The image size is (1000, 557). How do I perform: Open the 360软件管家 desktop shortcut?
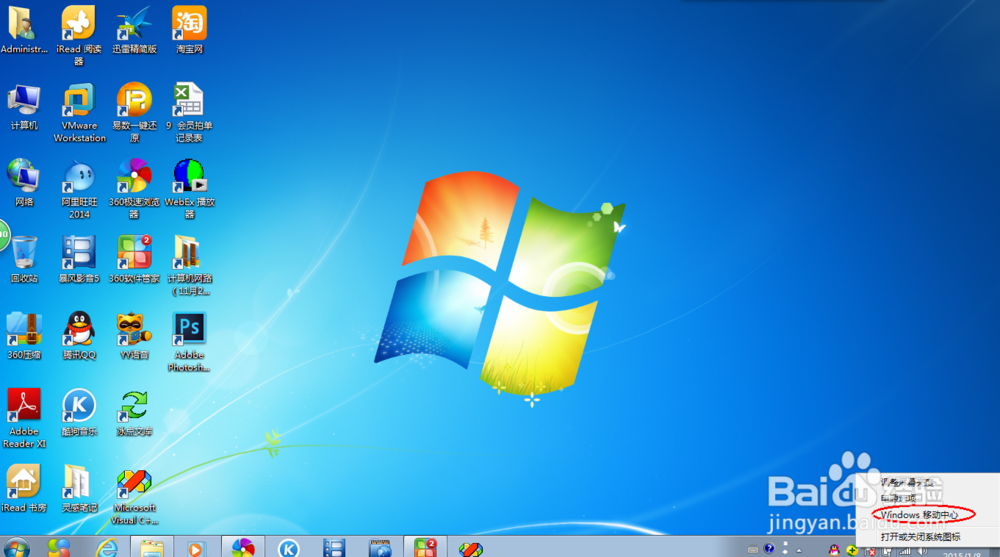(134, 259)
